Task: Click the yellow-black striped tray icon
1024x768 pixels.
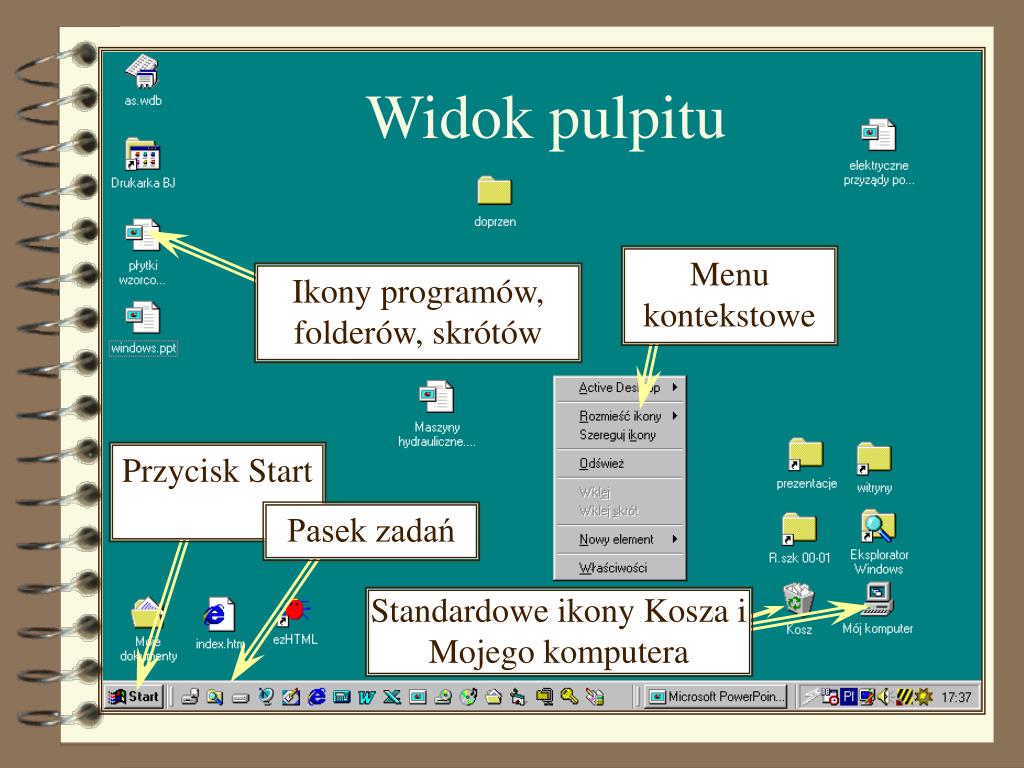Action: tap(905, 697)
